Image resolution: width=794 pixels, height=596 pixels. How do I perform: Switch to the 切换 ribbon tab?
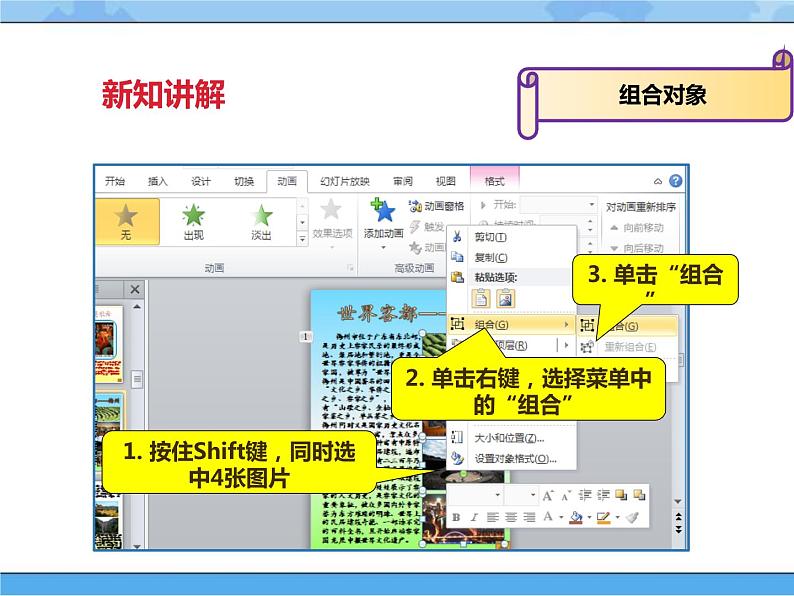(244, 181)
